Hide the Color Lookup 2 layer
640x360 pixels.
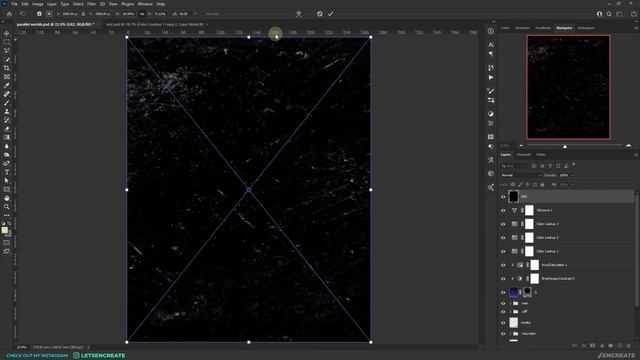pyautogui.click(x=503, y=224)
